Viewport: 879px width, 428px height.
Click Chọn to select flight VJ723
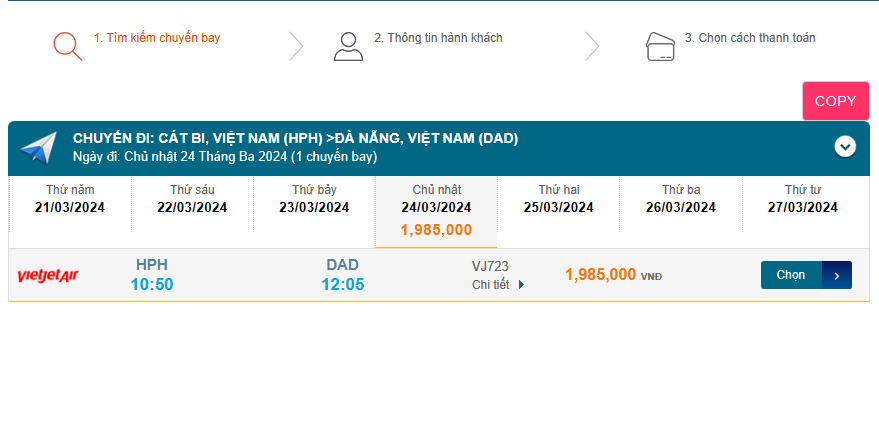[x=805, y=275]
